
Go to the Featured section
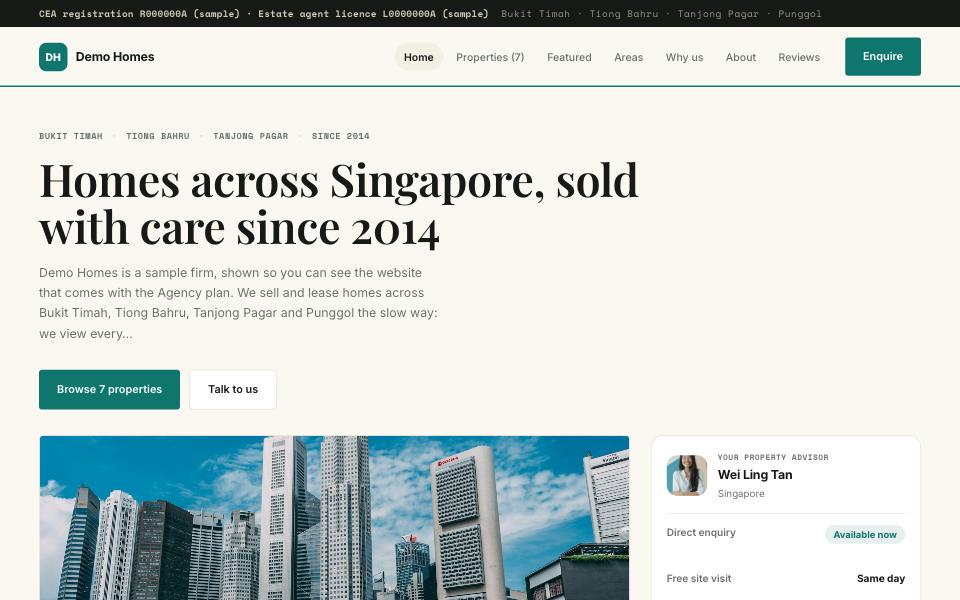569,57
